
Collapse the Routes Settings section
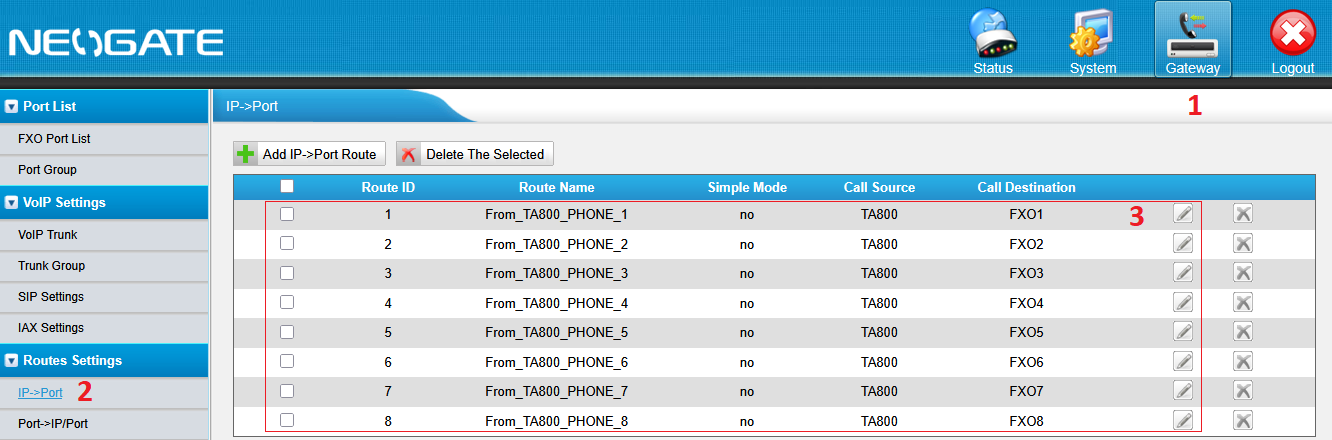point(12,360)
